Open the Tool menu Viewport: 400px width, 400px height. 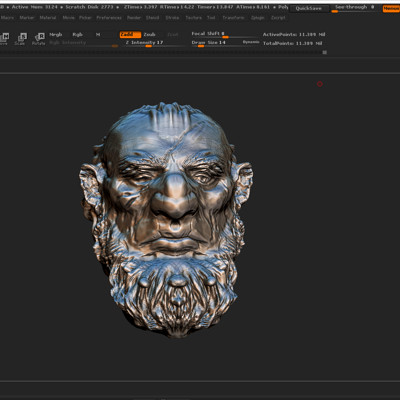[211, 18]
